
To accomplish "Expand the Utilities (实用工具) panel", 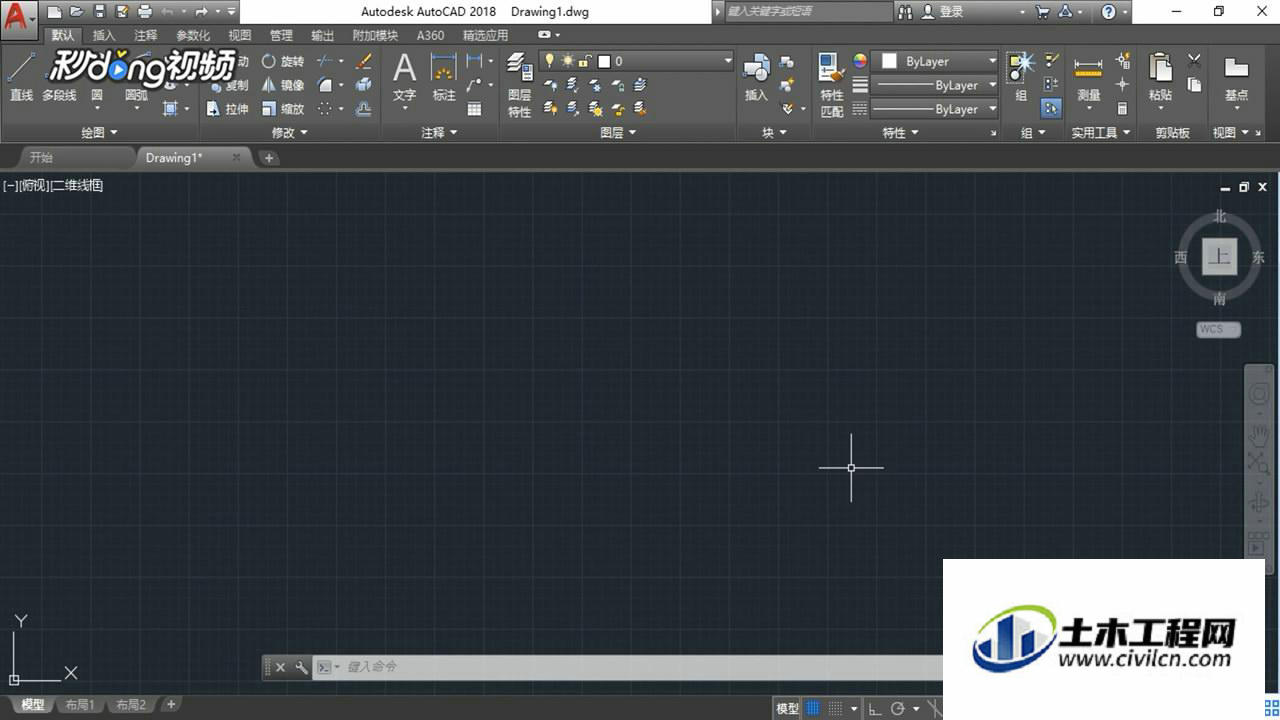I will pyautogui.click(x=1101, y=132).
